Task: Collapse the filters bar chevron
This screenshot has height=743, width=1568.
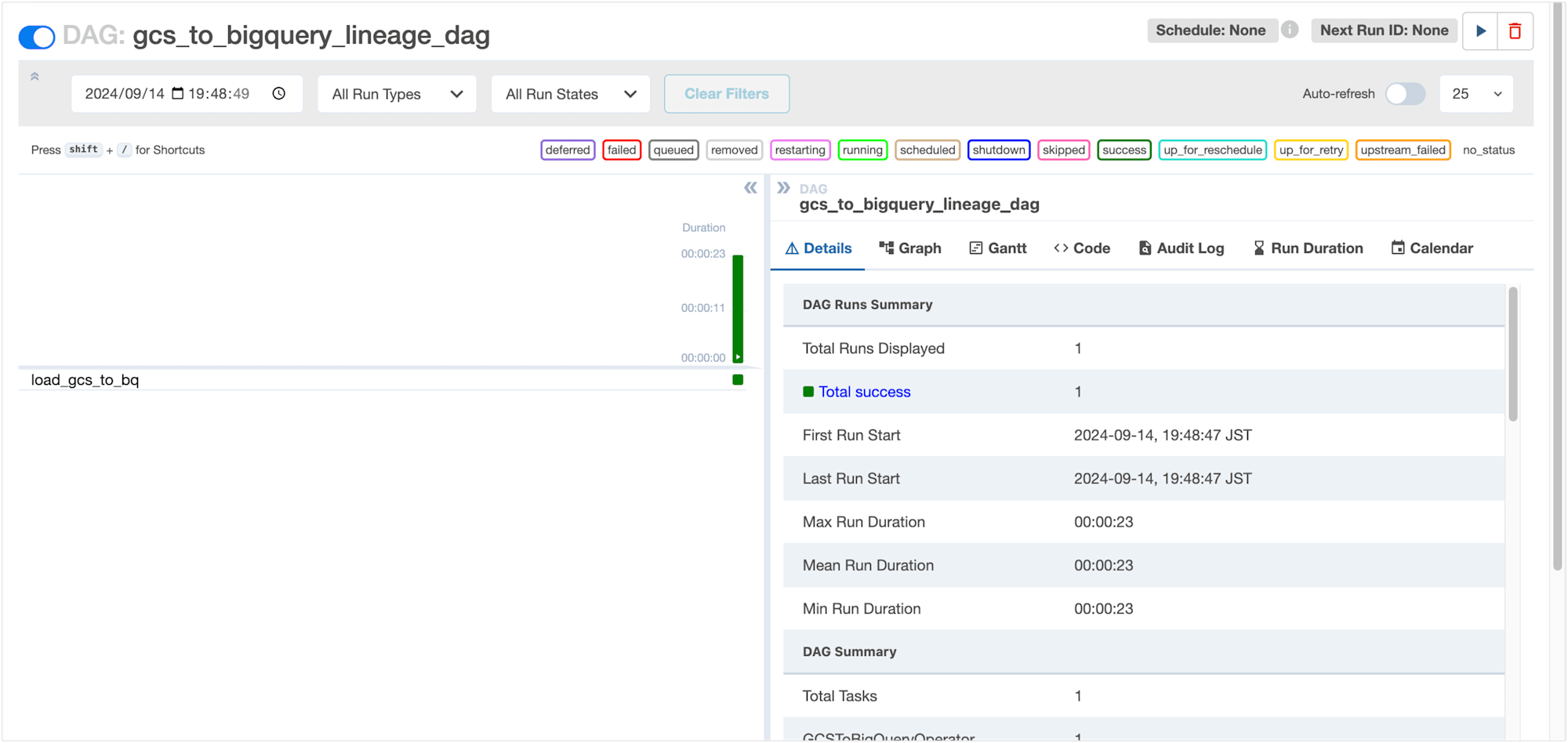Action: (x=34, y=77)
